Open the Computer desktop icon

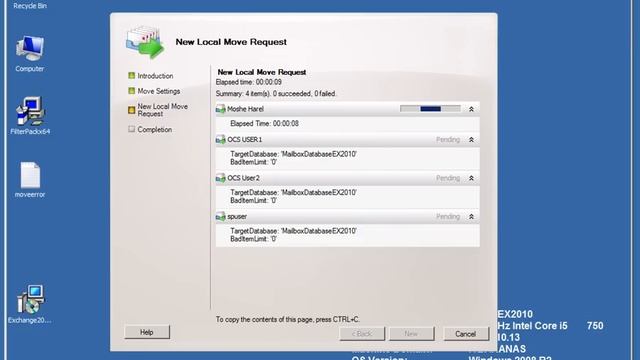30,53
